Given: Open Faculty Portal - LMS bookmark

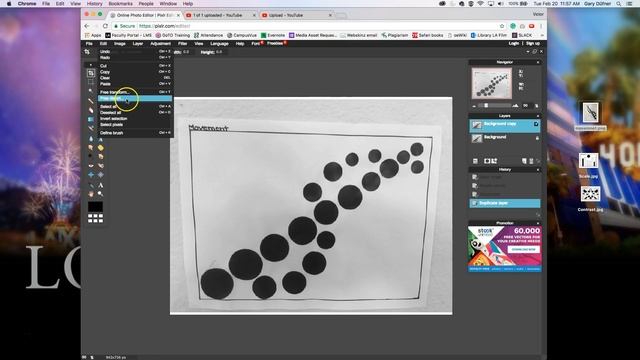Looking at the screenshot, I should (x=128, y=36).
